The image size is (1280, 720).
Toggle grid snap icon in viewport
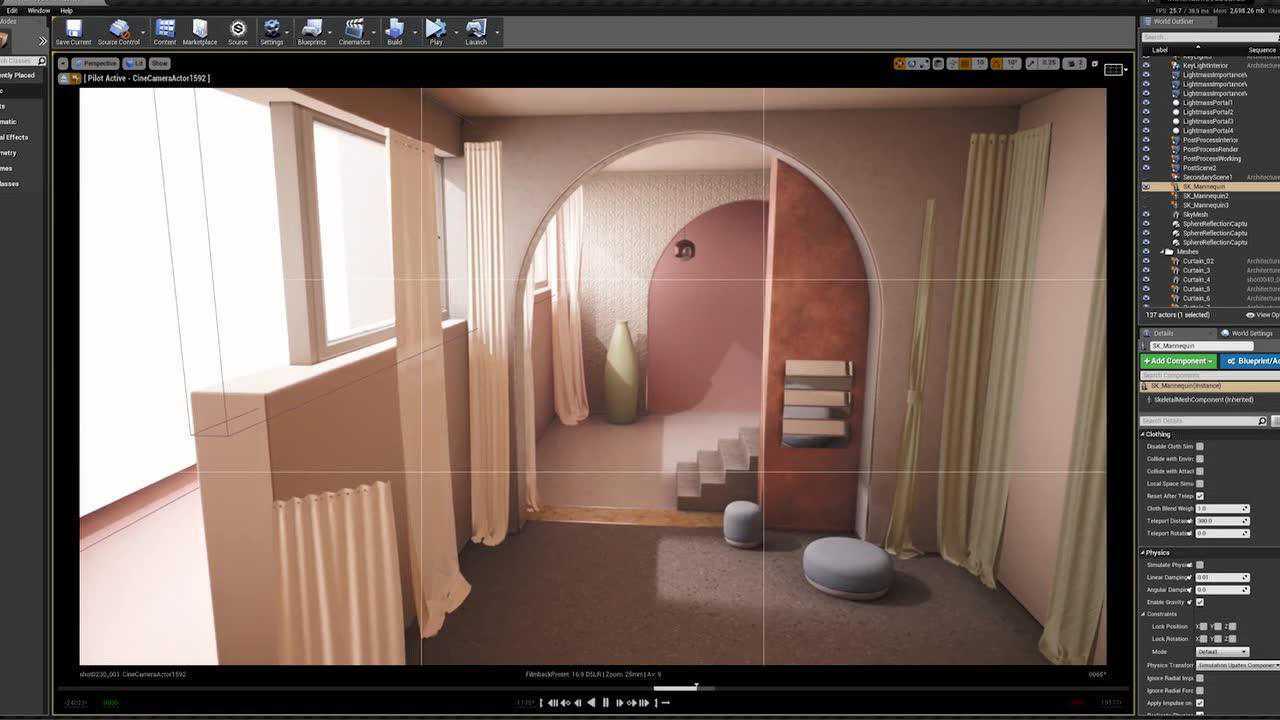(966, 63)
